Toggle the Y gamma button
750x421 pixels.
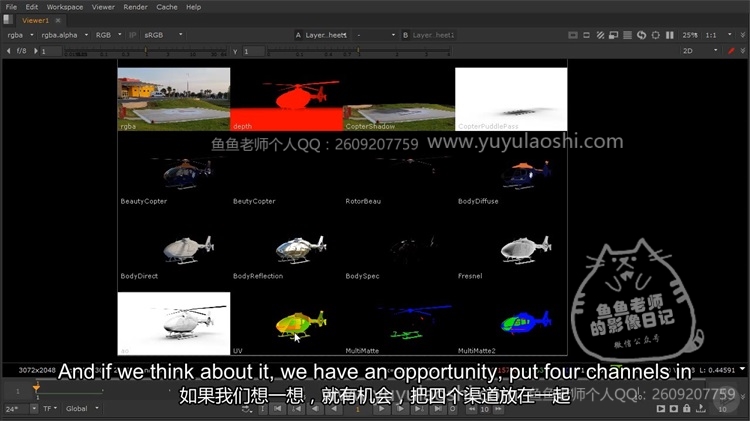(x=235, y=51)
